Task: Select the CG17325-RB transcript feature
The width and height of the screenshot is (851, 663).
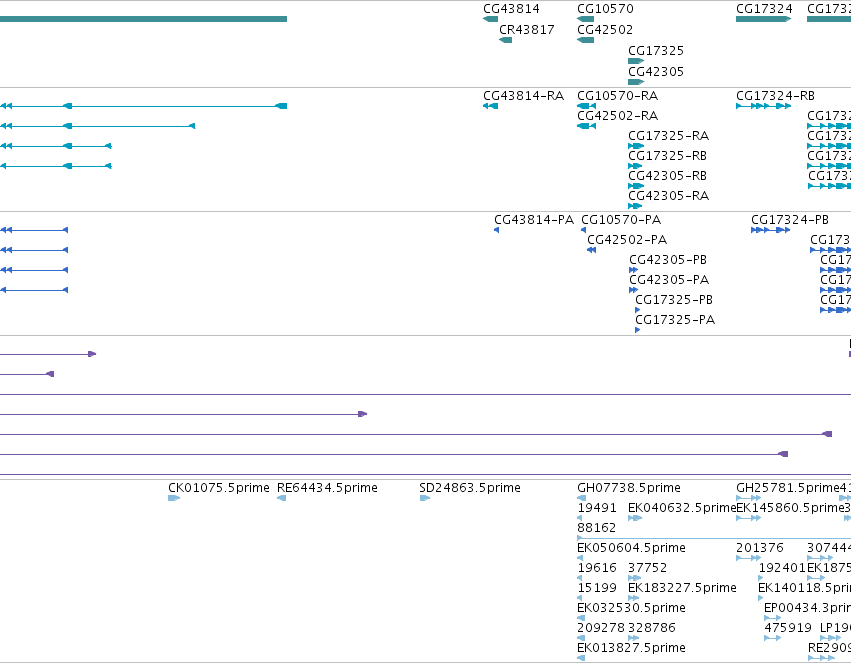Action: click(635, 166)
